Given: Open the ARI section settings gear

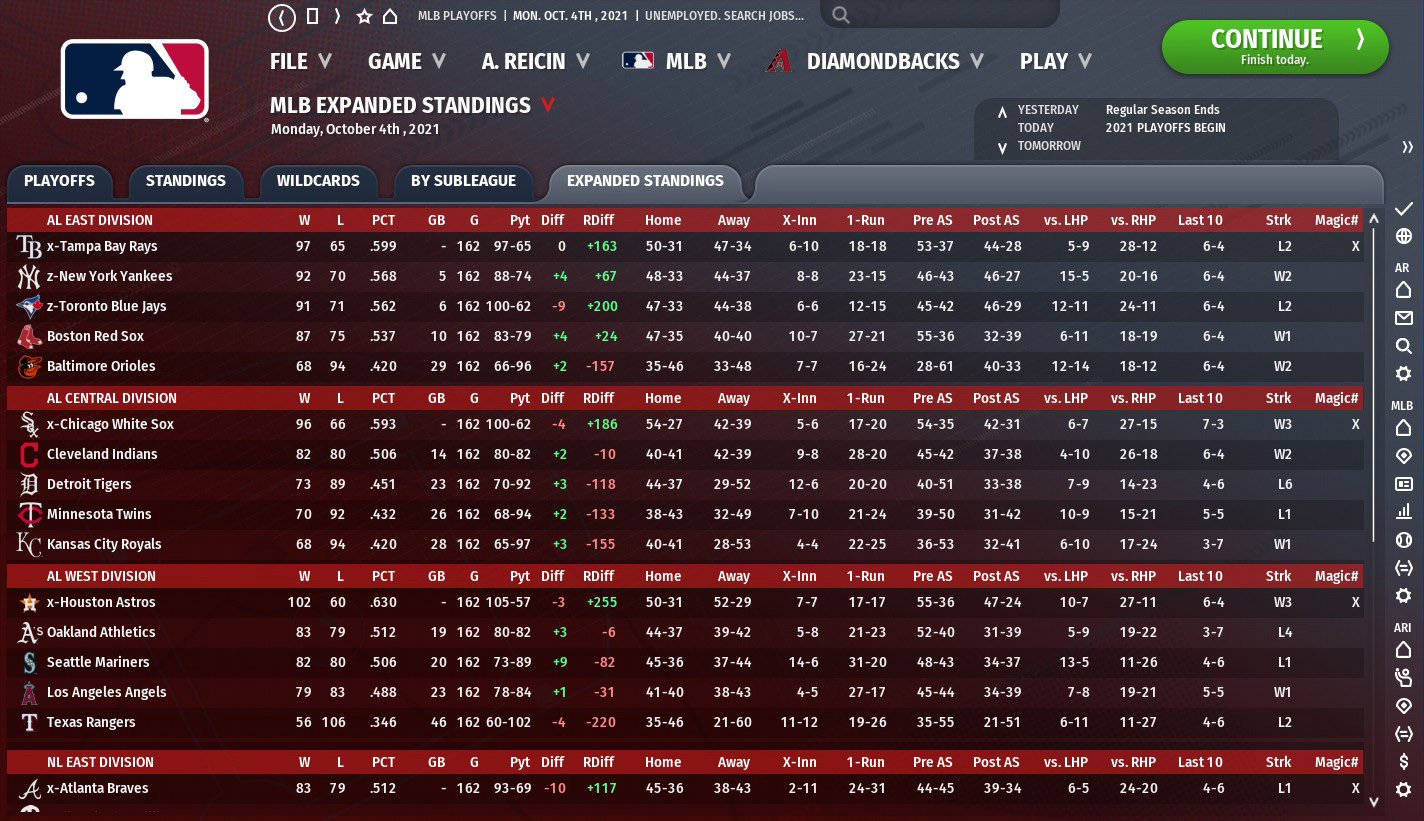Looking at the screenshot, I should [x=1403, y=790].
